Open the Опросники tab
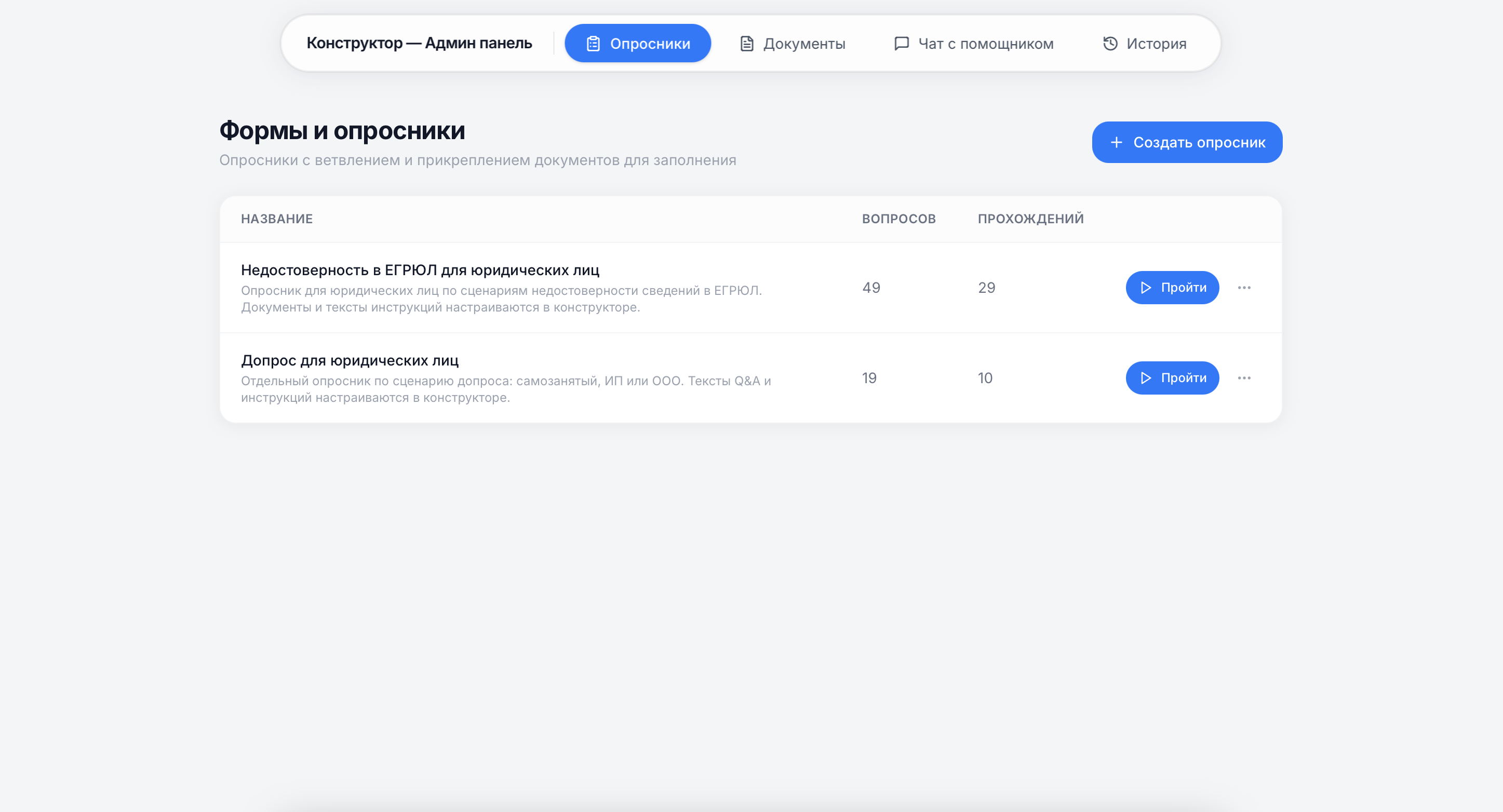The image size is (1503, 812). click(x=638, y=43)
